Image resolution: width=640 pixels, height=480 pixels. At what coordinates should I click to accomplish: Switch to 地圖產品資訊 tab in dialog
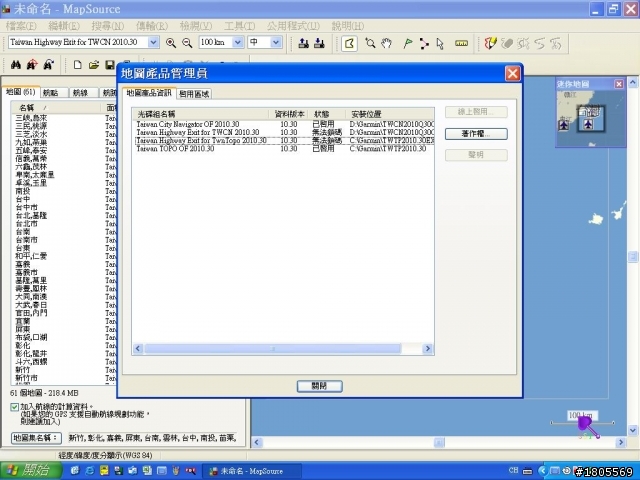pyautogui.click(x=149, y=93)
